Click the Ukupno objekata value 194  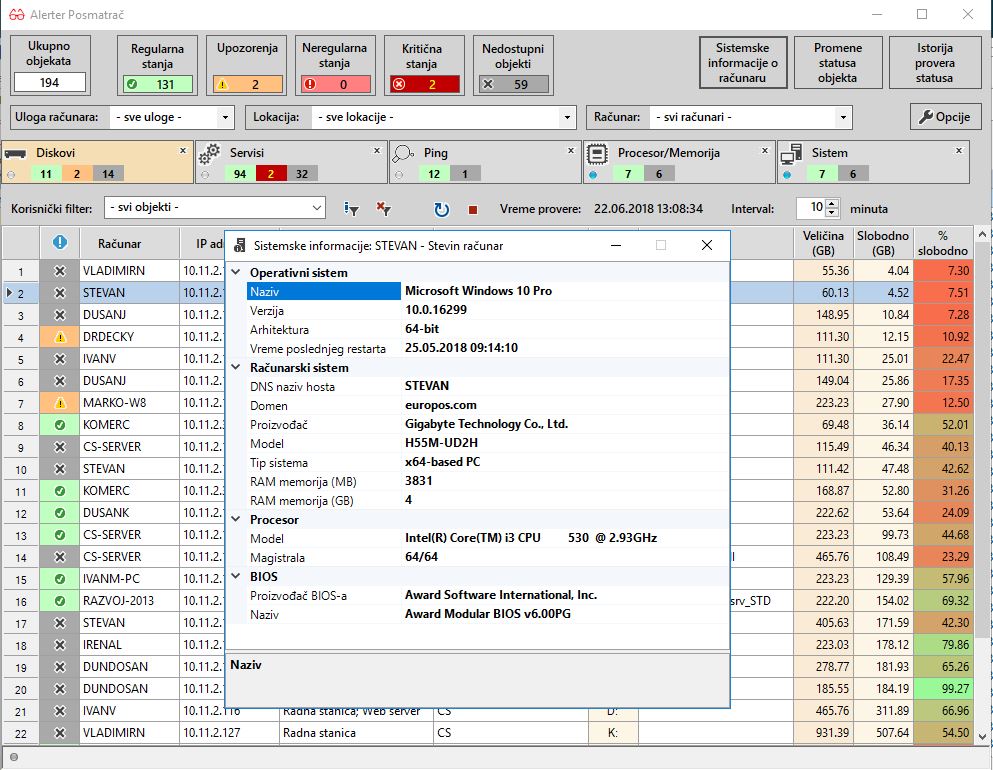pos(49,82)
